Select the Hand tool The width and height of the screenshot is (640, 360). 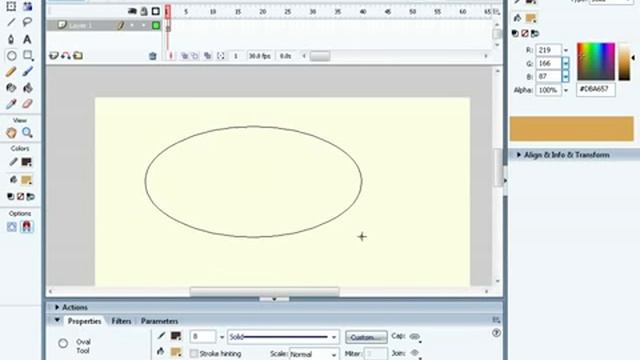point(11,133)
